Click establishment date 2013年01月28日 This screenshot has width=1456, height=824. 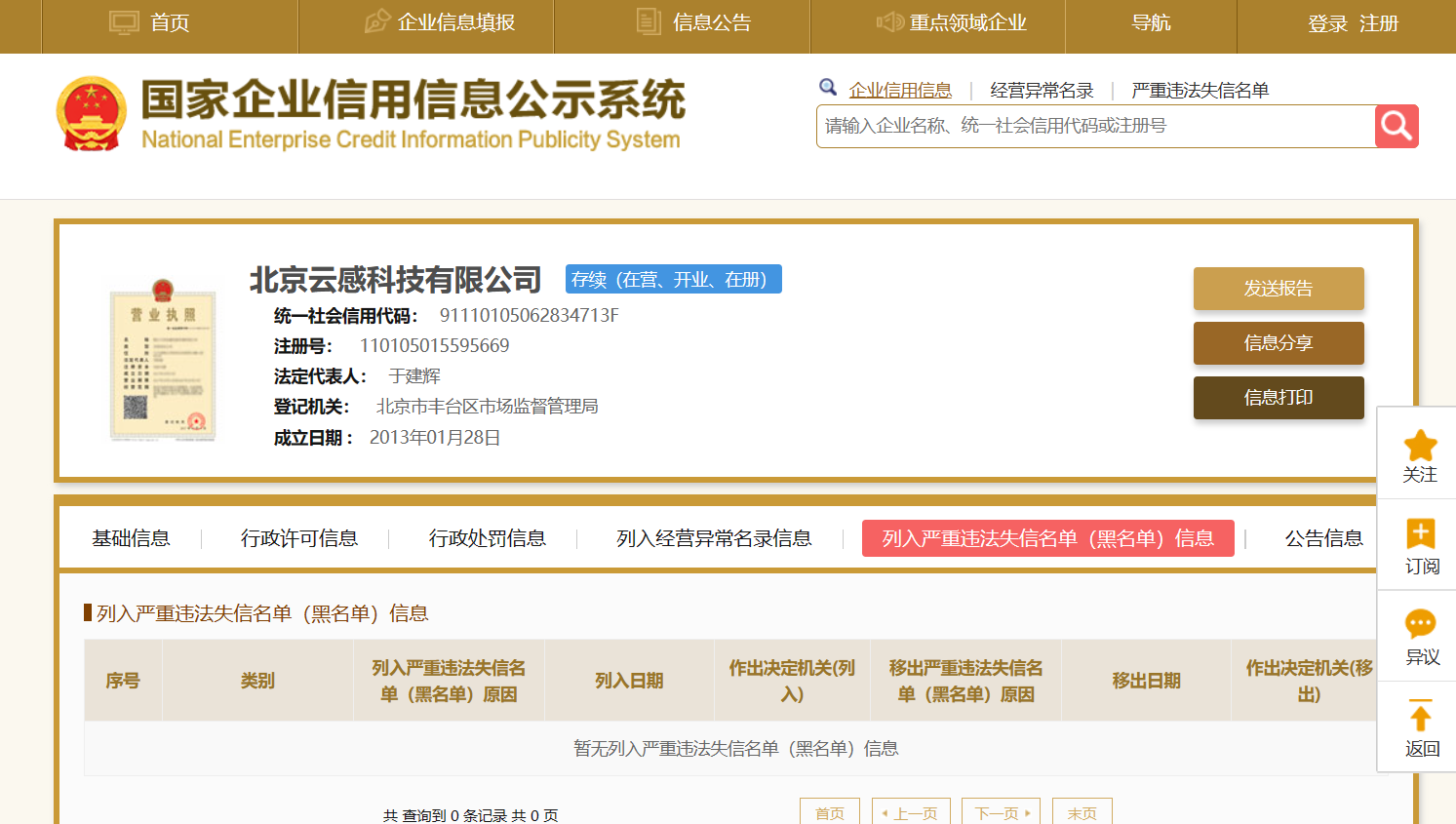pyautogui.click(x=435, y=437)
